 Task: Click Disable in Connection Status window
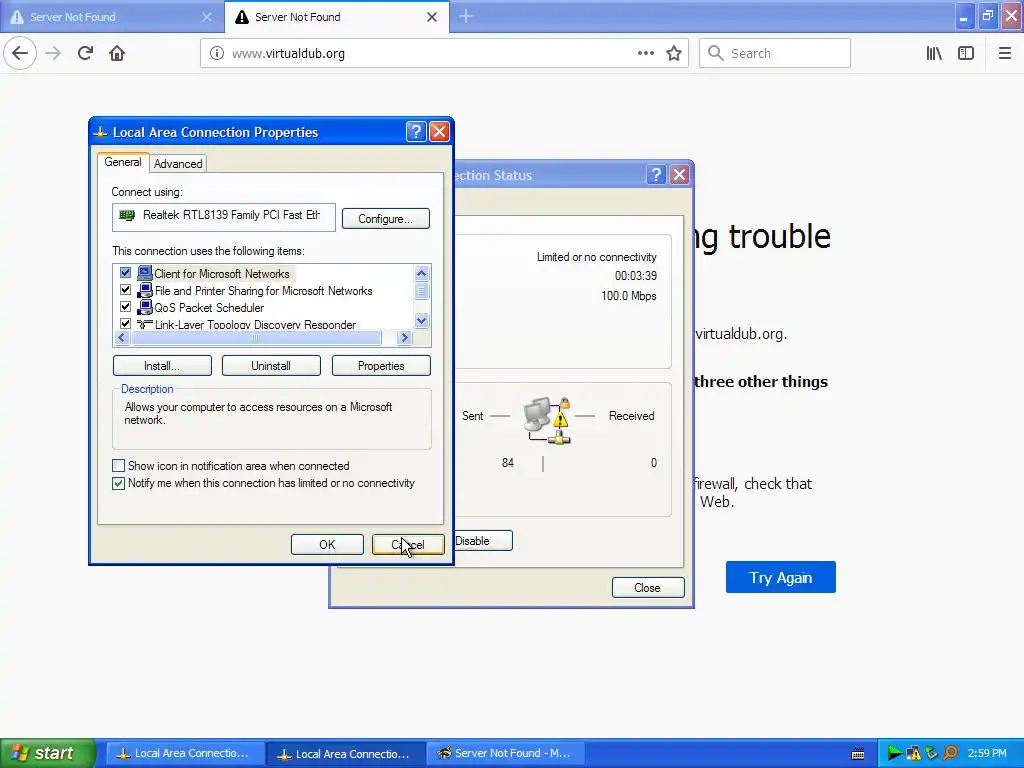(x=482, y=541)
